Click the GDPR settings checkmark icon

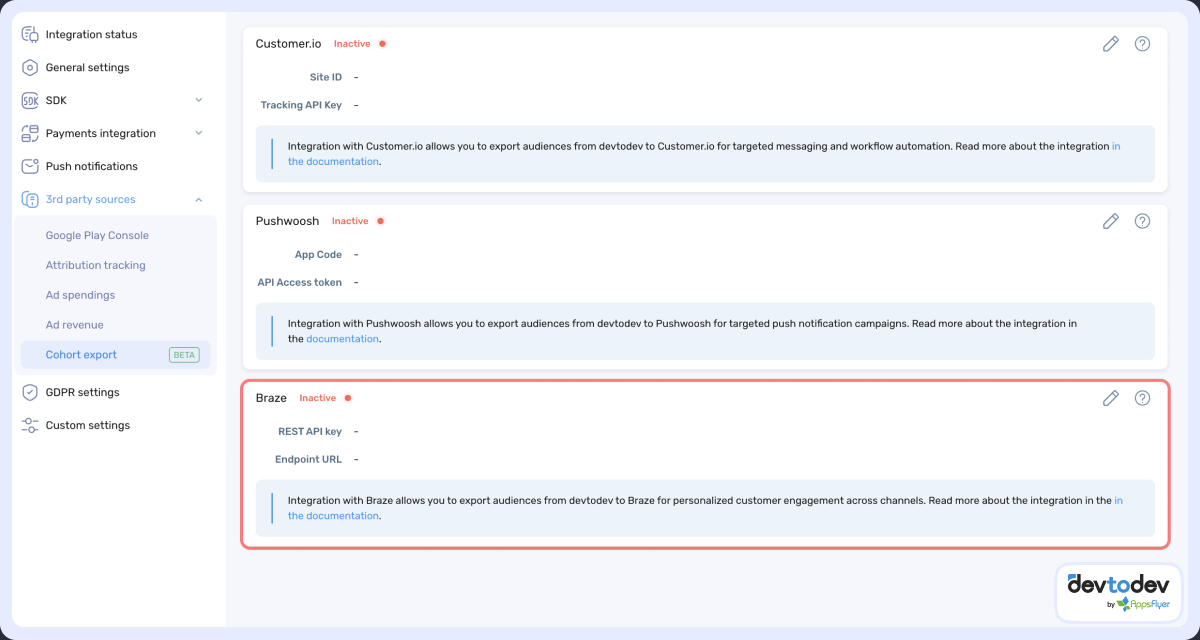tap(29, 392)
